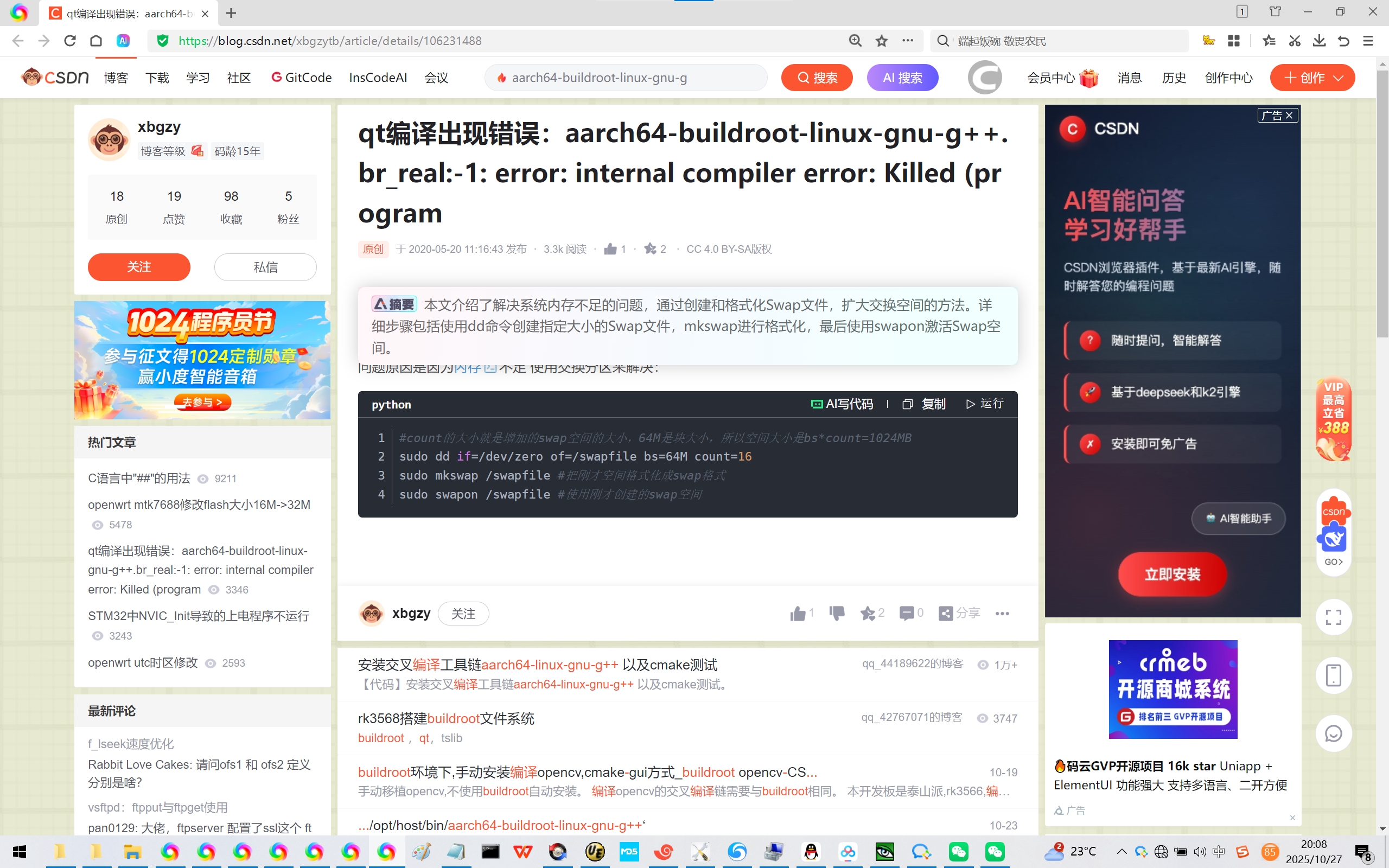Click the thumbs-down dislike icon
This screenshot has width=1389, height=868.
click(x=837, y=613)
